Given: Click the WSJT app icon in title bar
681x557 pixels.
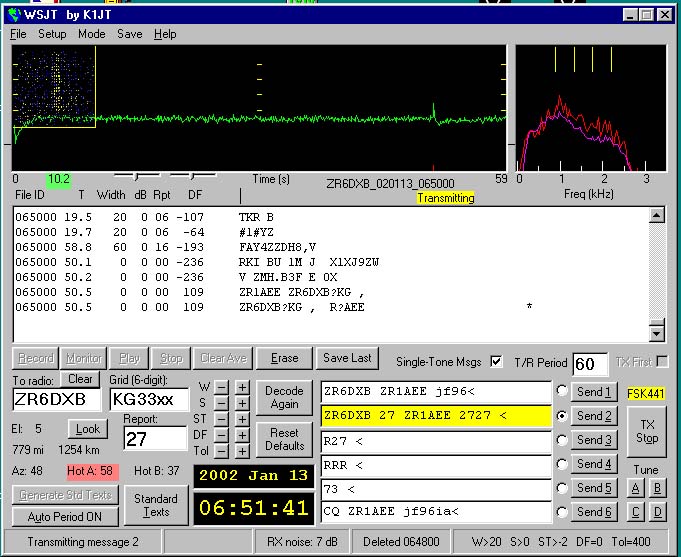Looking at the screenshot, I should click(14, 14).
